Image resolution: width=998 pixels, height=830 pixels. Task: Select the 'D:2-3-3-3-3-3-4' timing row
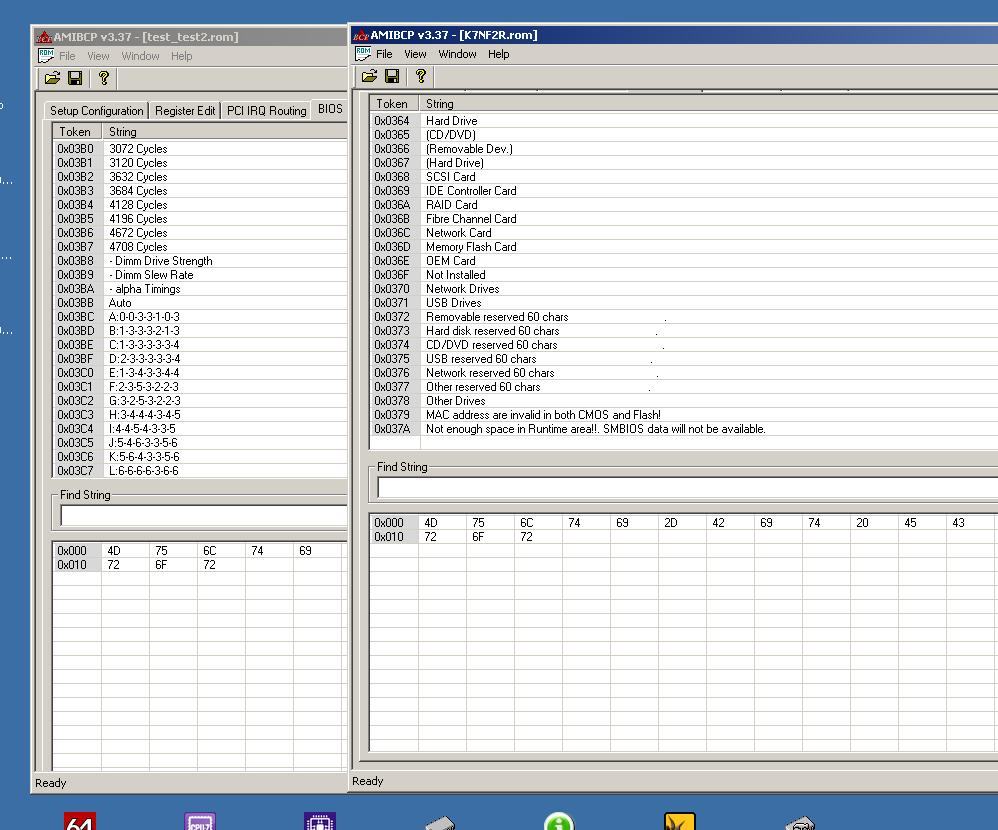click(x=200, y=359)
